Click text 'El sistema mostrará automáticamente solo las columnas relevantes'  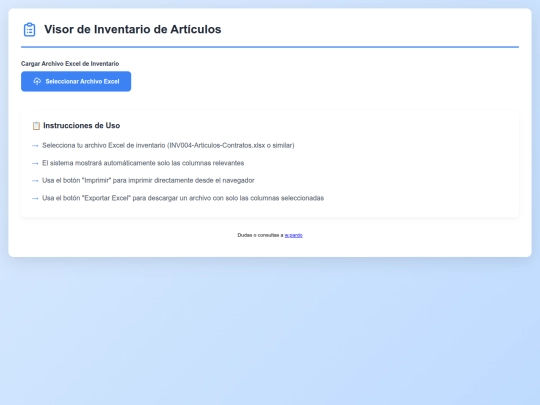pos(143,163)
